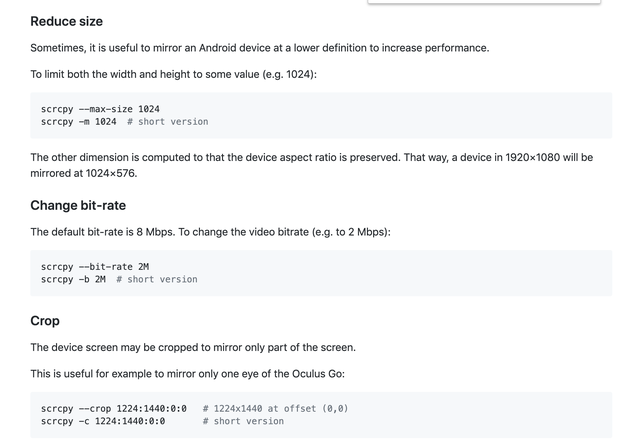This screenshot has height=444, width=640.
Task: Click the "default bit-rate is 8 Mbps" sentence
Action: pos(210,232)
